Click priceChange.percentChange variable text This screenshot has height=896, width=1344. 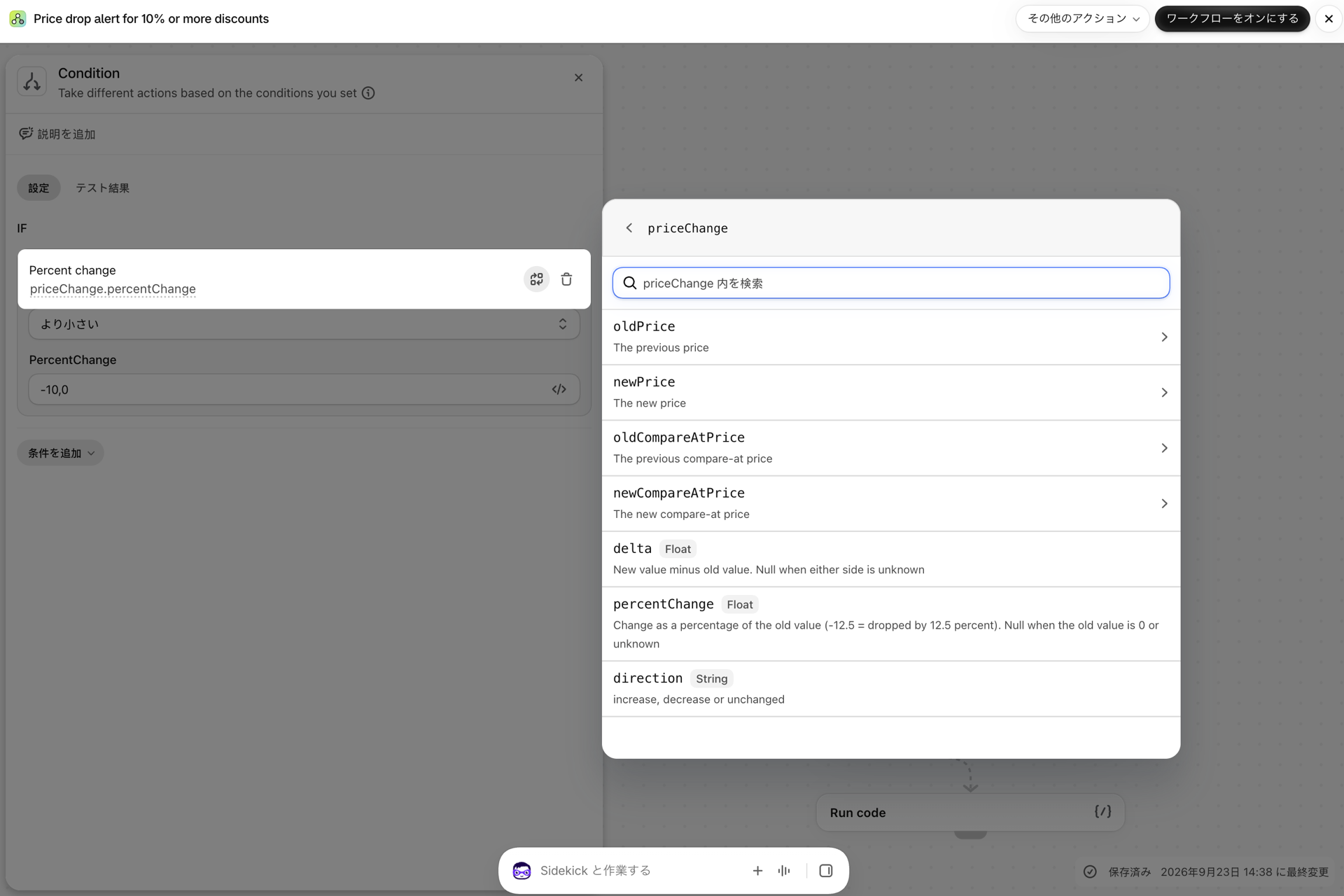[113, 289]
